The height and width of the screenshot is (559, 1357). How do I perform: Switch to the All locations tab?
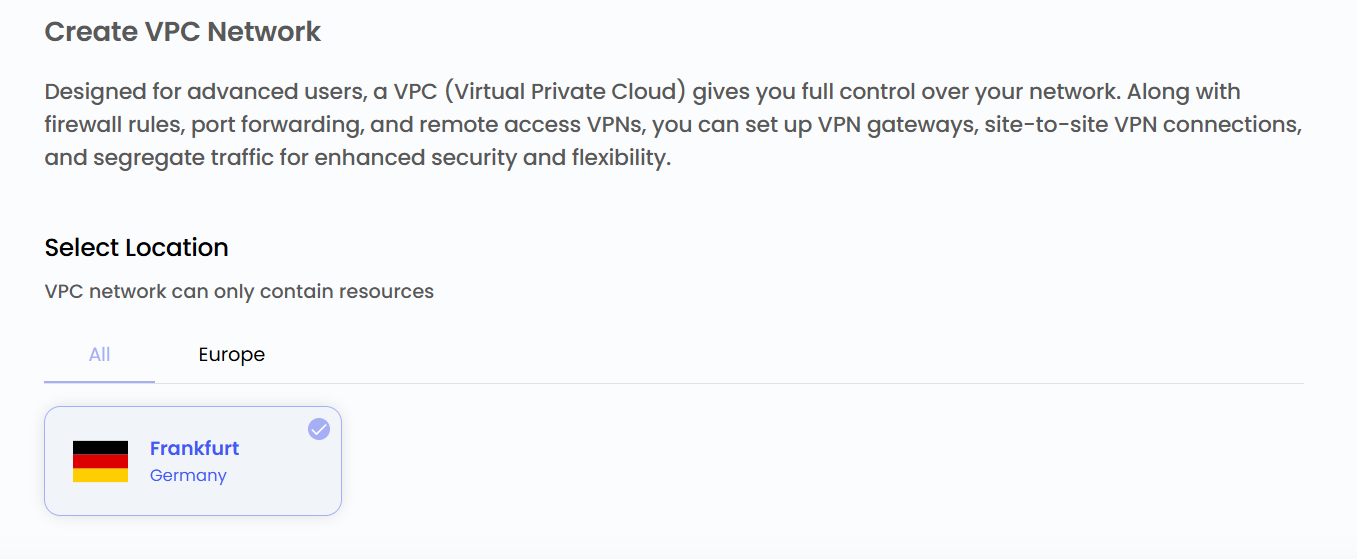pyautogui.click(x=99, y=354)
